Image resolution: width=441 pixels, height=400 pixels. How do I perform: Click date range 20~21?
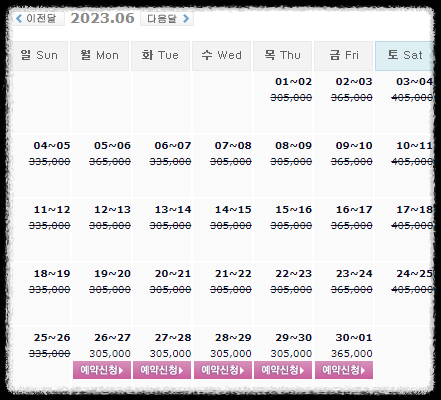173,274
